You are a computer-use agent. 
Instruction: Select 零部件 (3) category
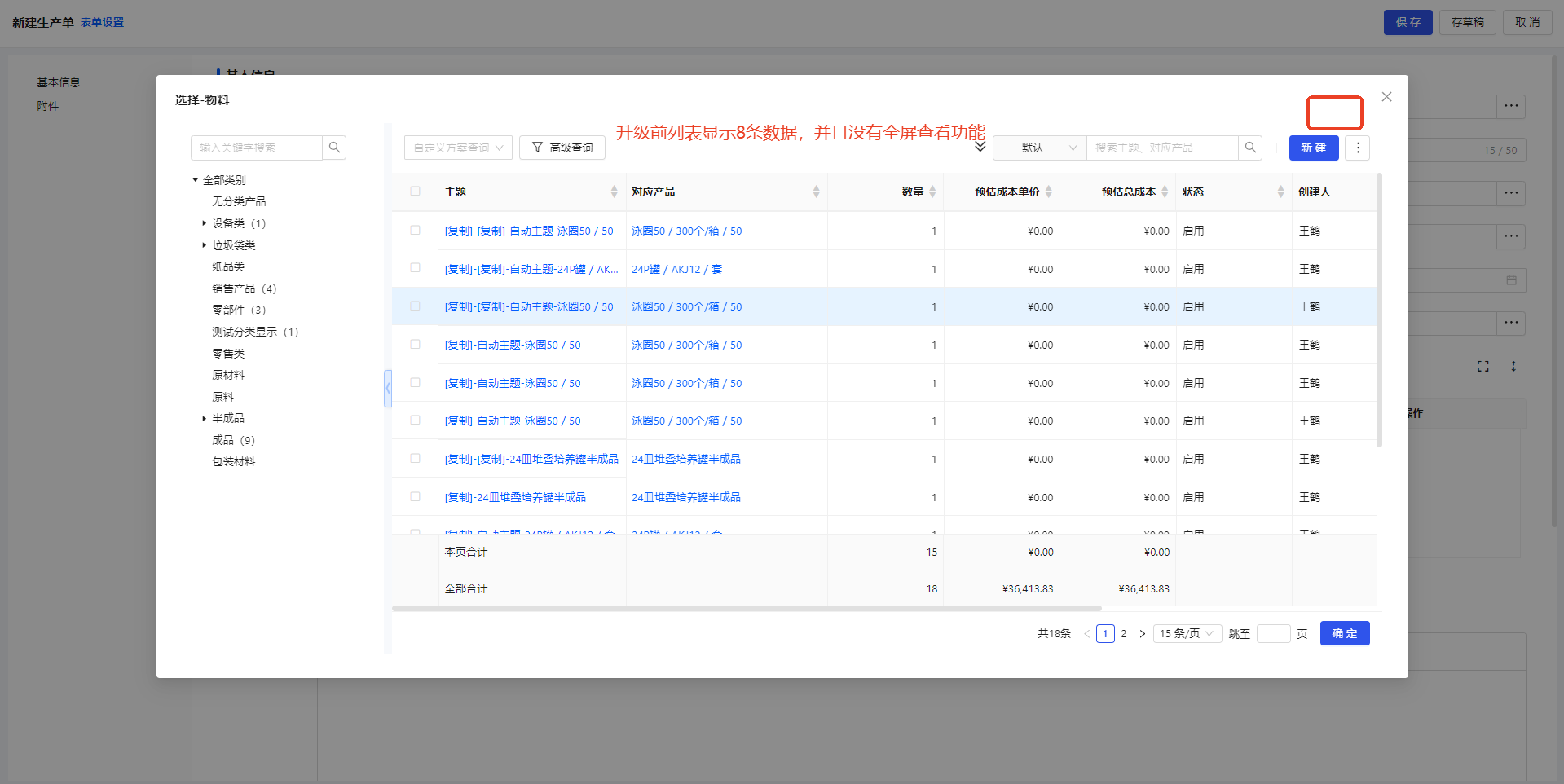click(x=239, y=310)
